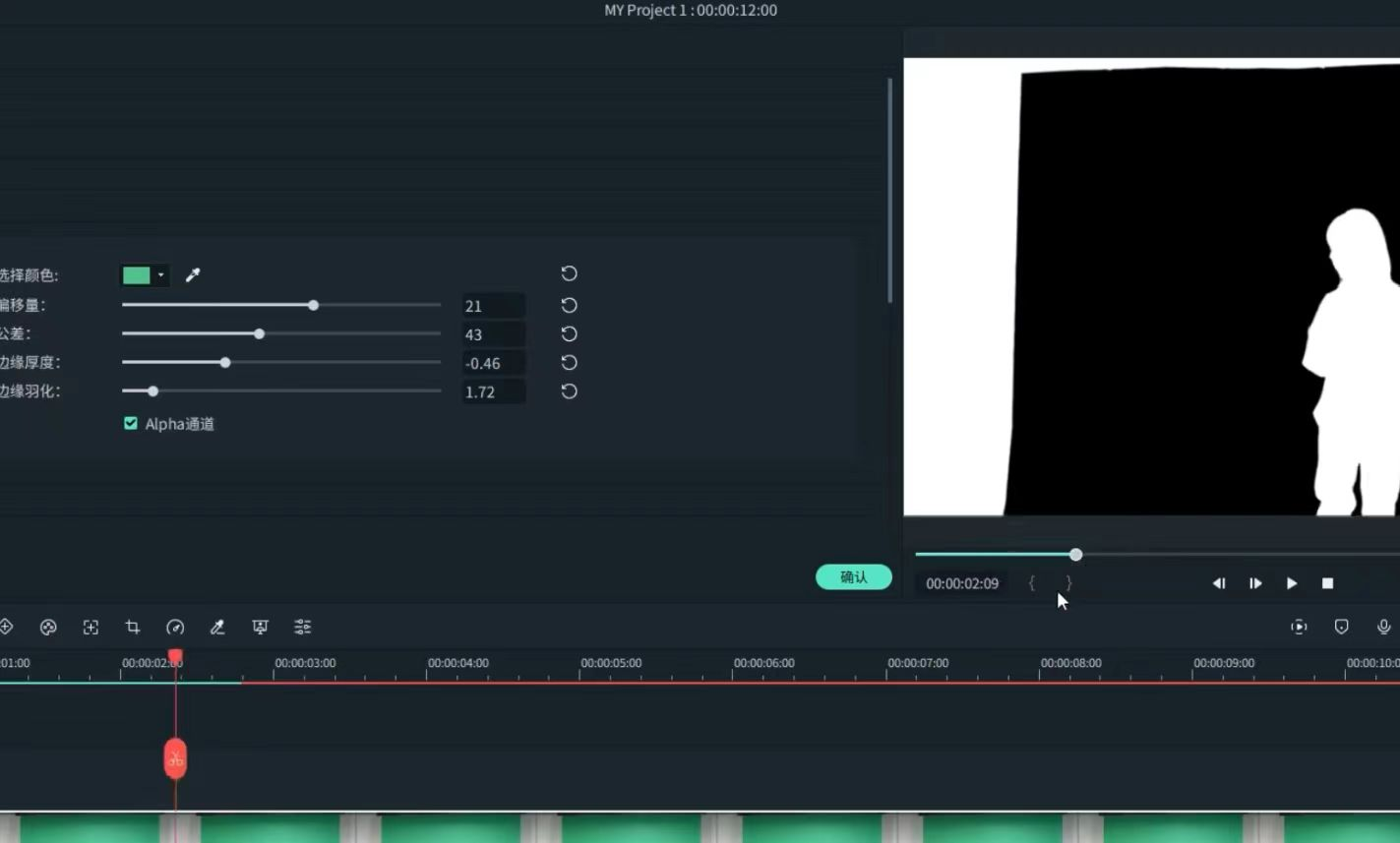Confirm the settings with 确认
Image resolution: width=1400 pixels, height=843 pixels.
(x=854, y=577)
